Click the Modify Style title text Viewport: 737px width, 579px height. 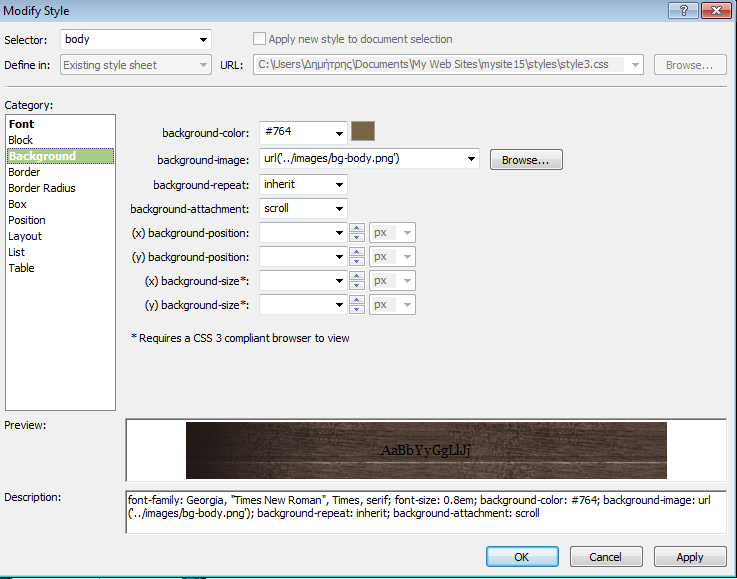tap(36, 11)
